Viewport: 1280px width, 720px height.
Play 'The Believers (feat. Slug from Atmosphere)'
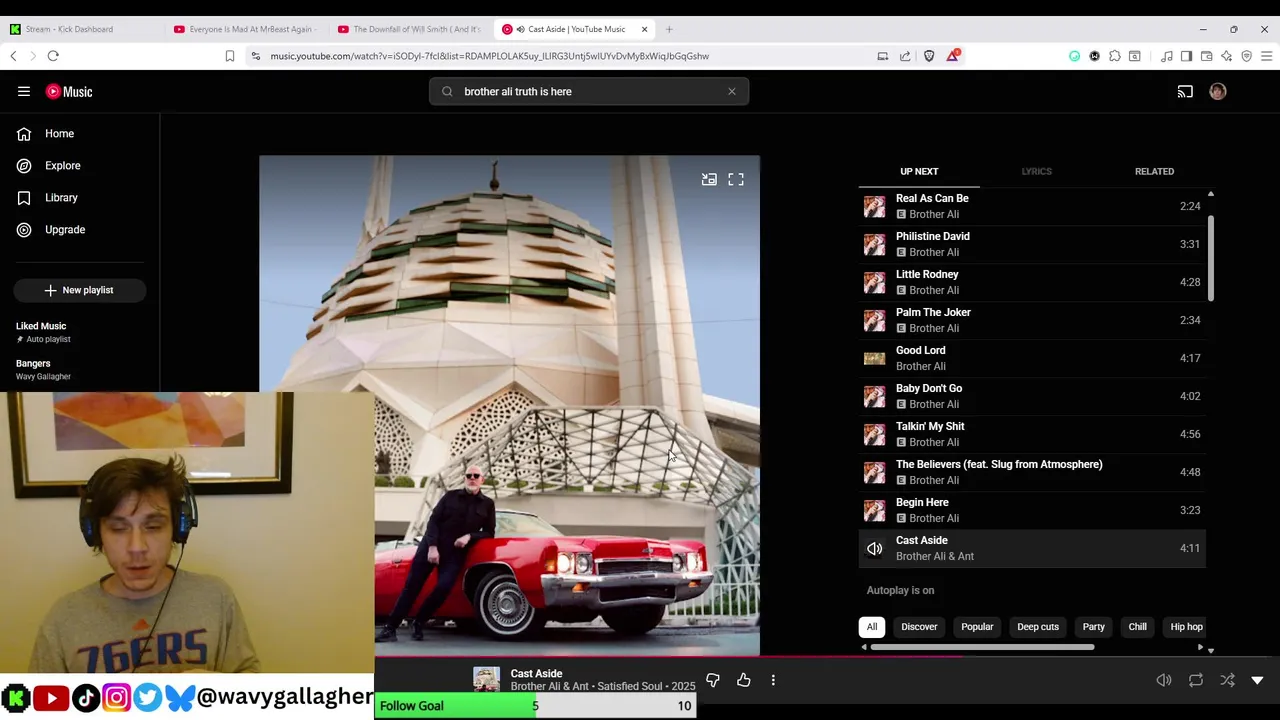[1032, 472]
